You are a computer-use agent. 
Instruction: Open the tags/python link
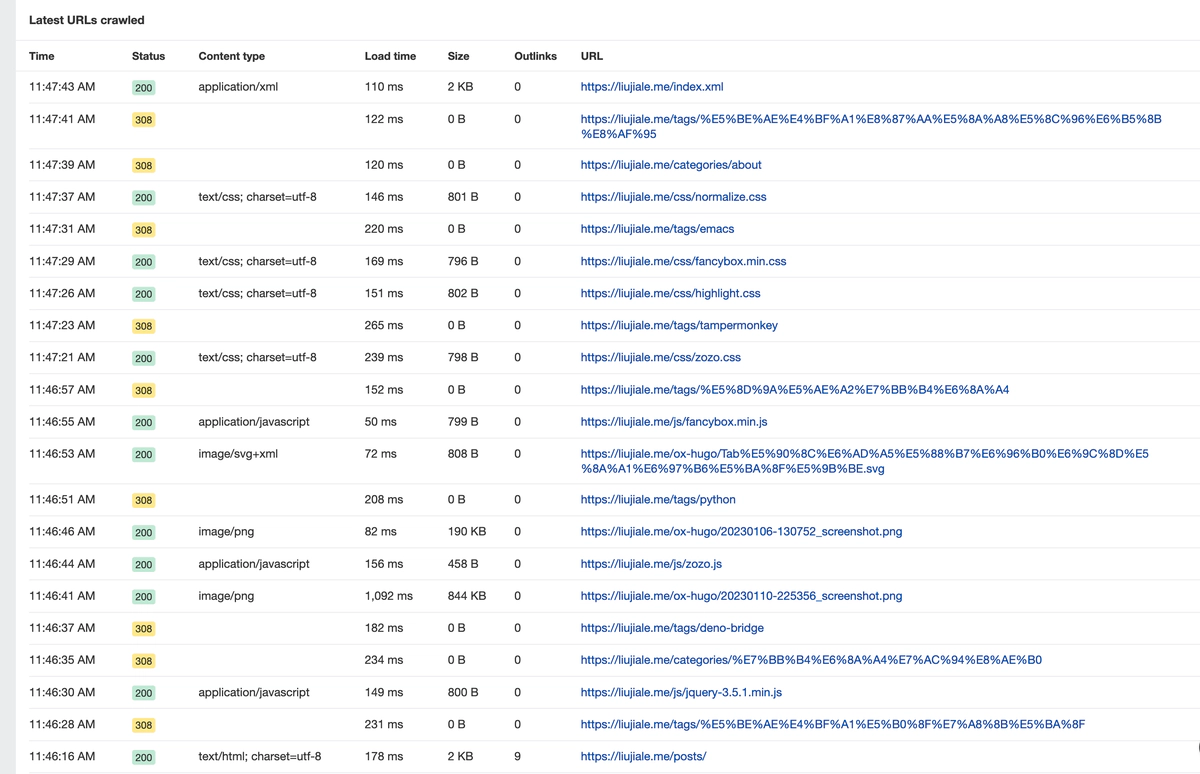(657, 499)
